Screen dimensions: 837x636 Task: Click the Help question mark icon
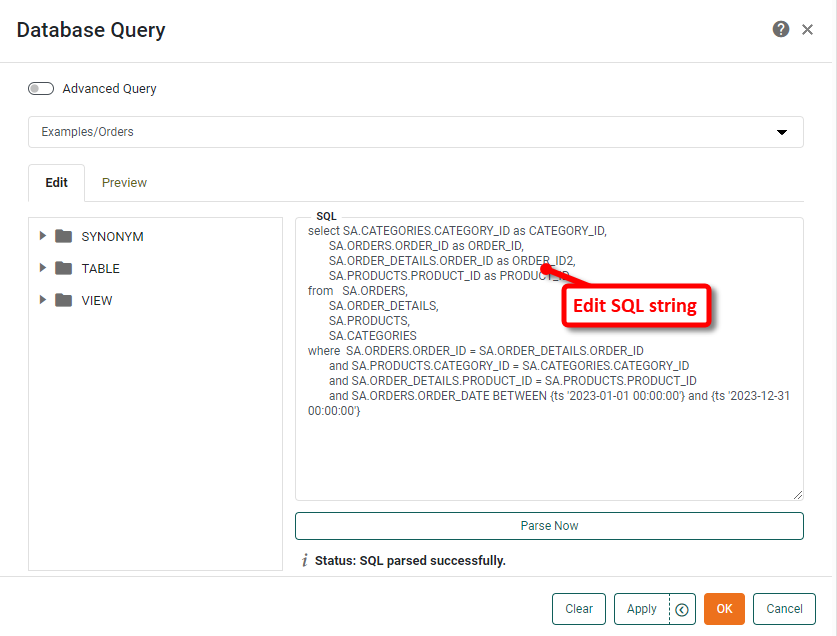click(x=781, y=29)
